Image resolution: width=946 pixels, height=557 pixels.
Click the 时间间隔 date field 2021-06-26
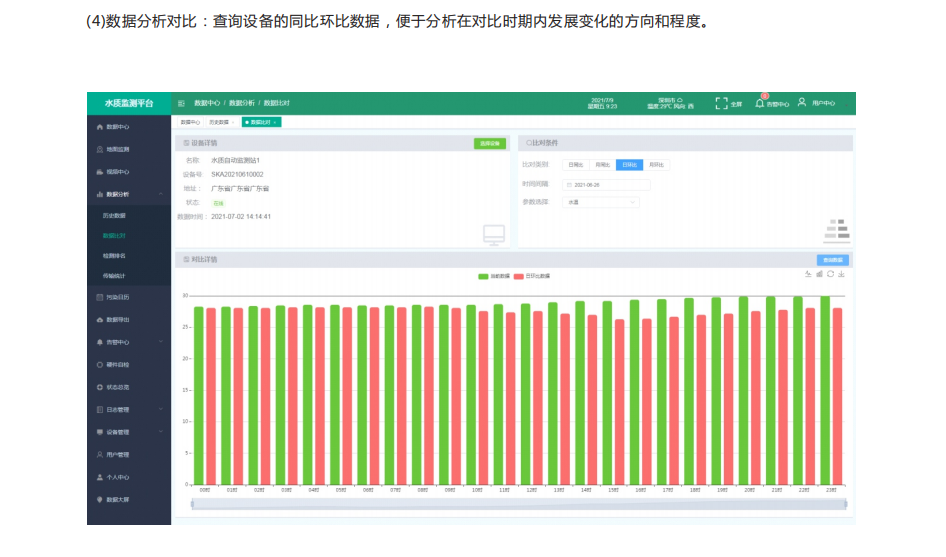[606, 185]
